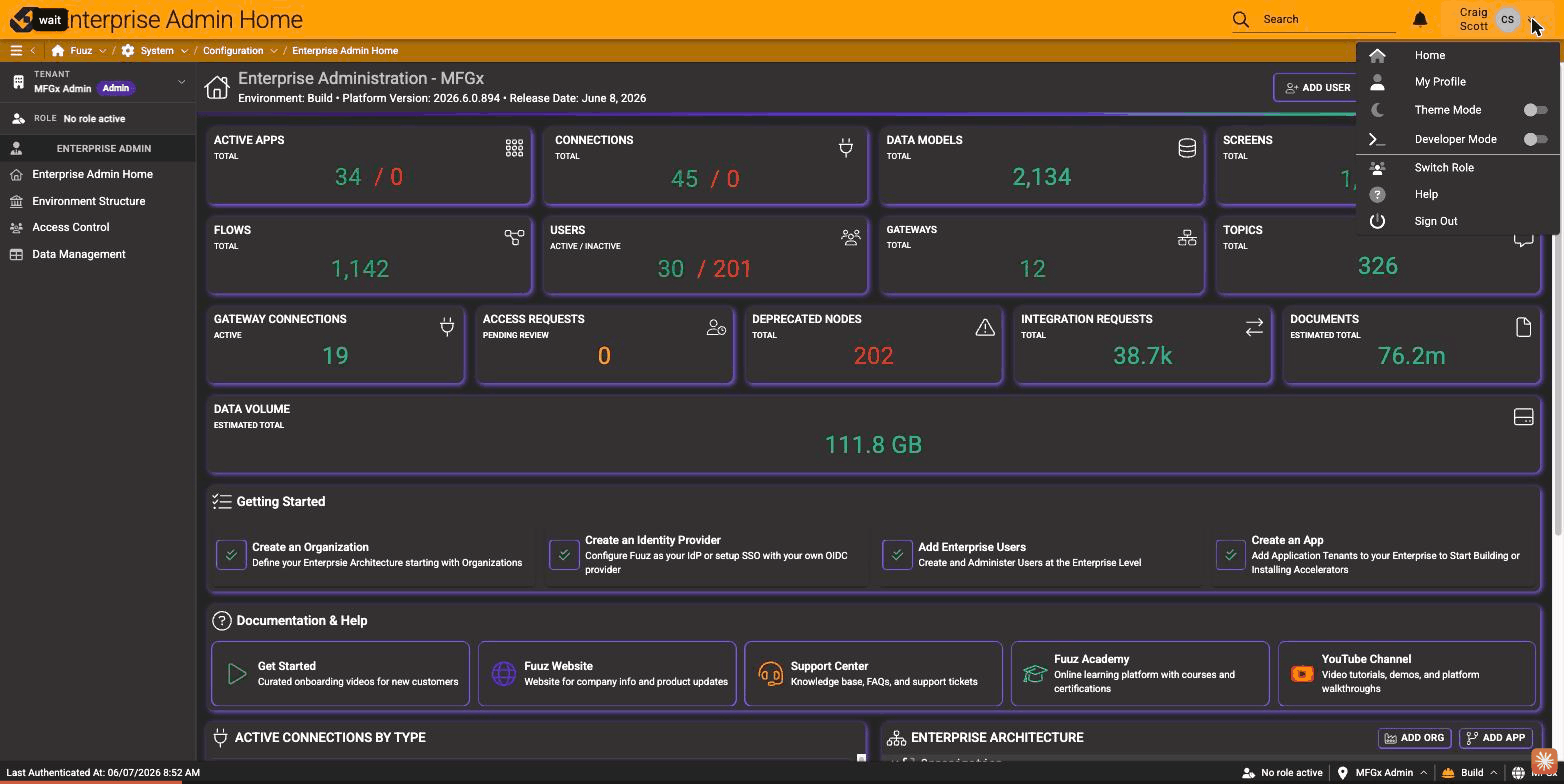Open the Fuuz Academy card
The height and width of the screenshot is (784, 1568).
click(1140, 674)
